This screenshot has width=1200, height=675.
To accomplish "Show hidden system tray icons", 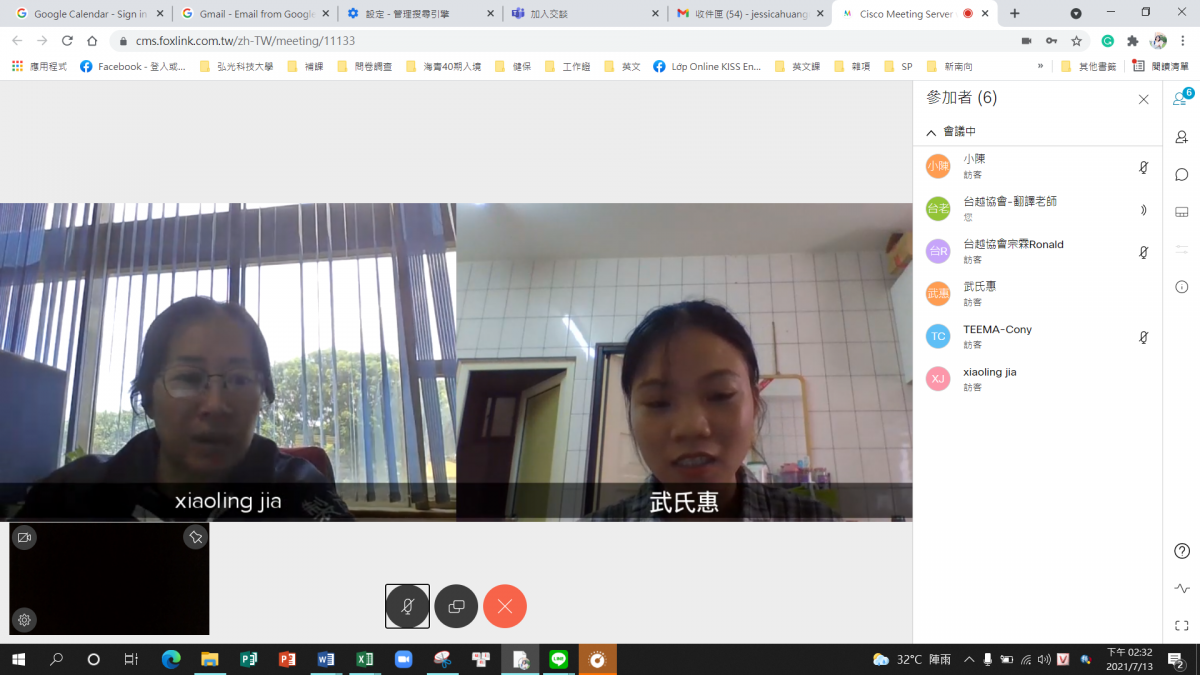I will 968,660.
